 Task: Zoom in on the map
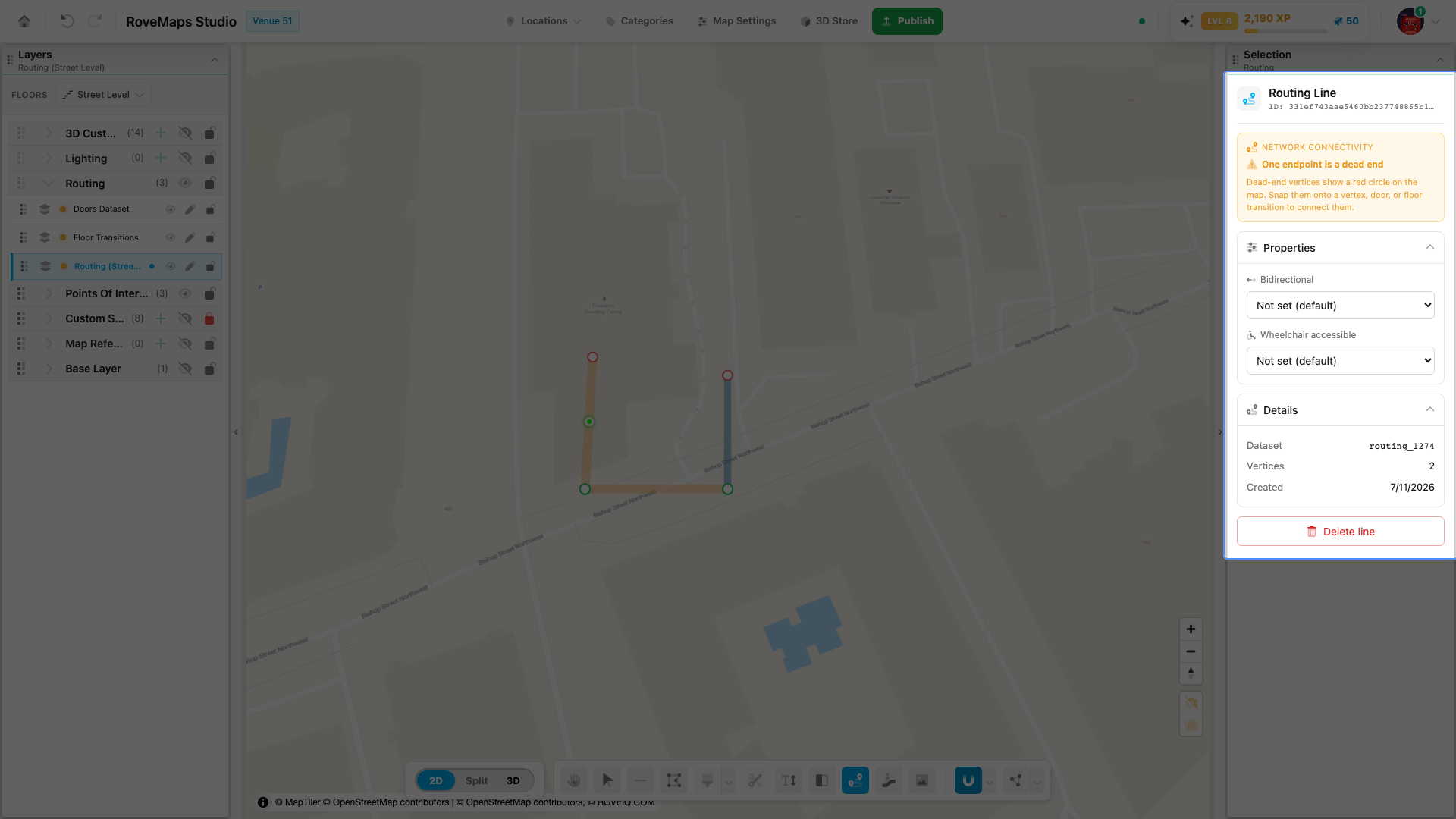tap(1191, 629)
